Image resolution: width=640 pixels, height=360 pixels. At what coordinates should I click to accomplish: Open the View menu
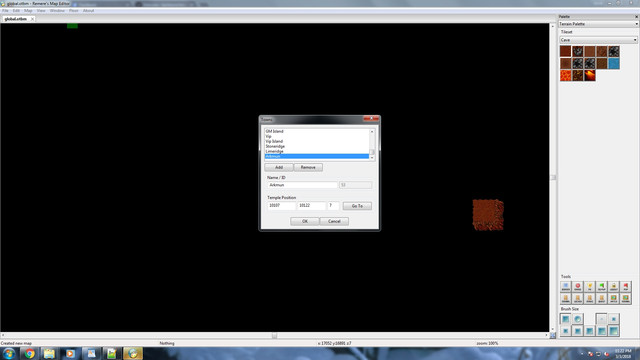(x=41, y=11)
